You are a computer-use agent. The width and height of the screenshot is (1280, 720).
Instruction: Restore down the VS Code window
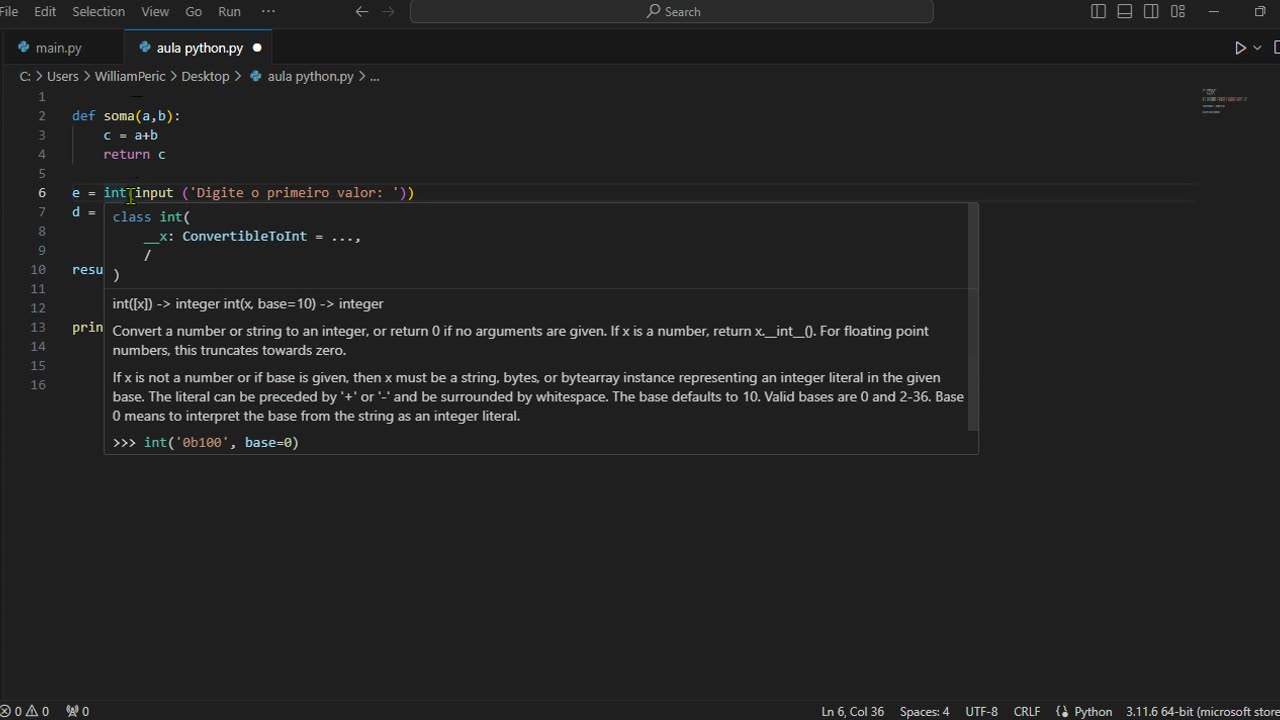pos(1260,12)
